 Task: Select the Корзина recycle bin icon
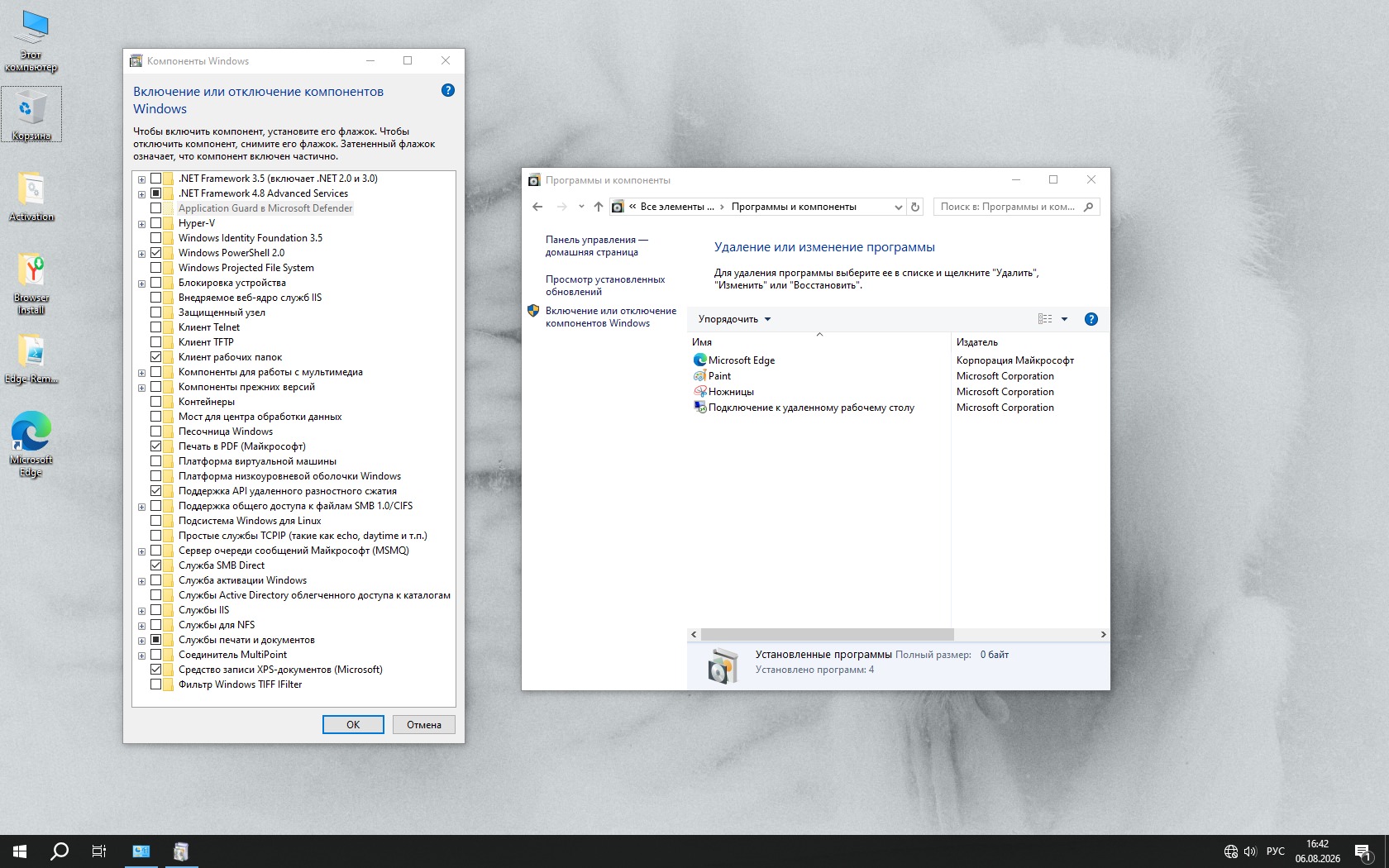[31, 114]
